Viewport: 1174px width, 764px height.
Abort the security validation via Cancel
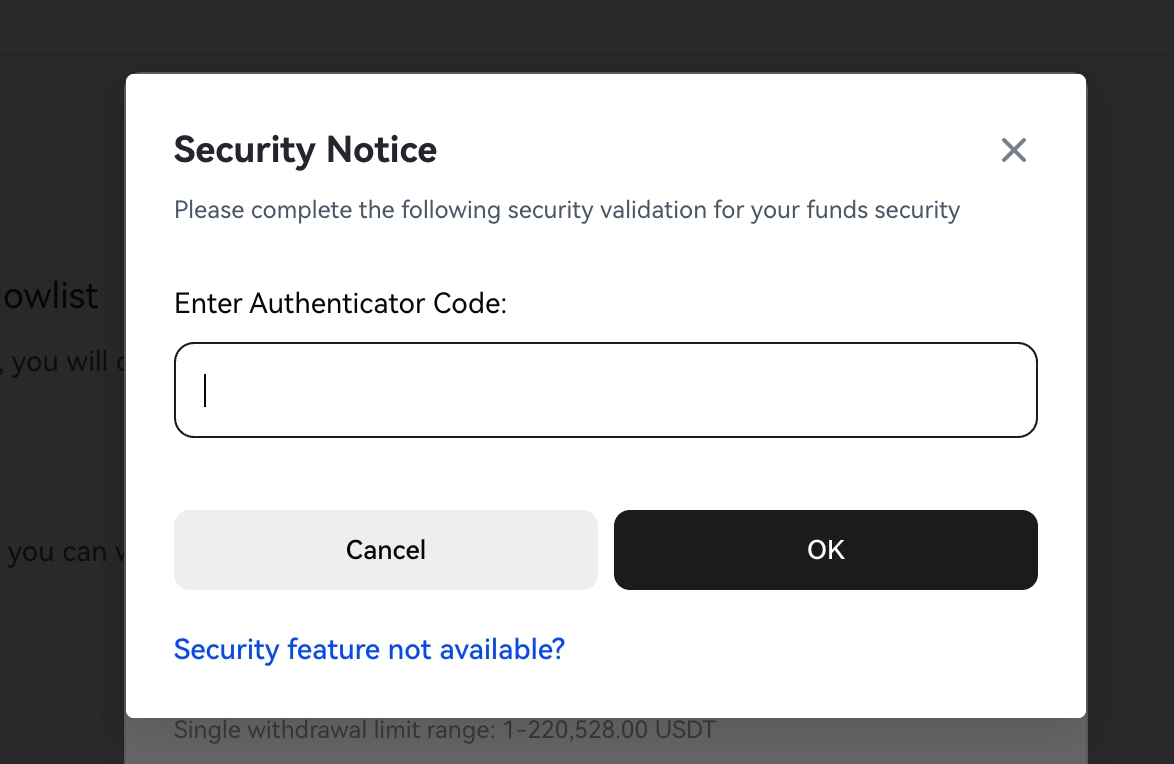tap(385, 550)
